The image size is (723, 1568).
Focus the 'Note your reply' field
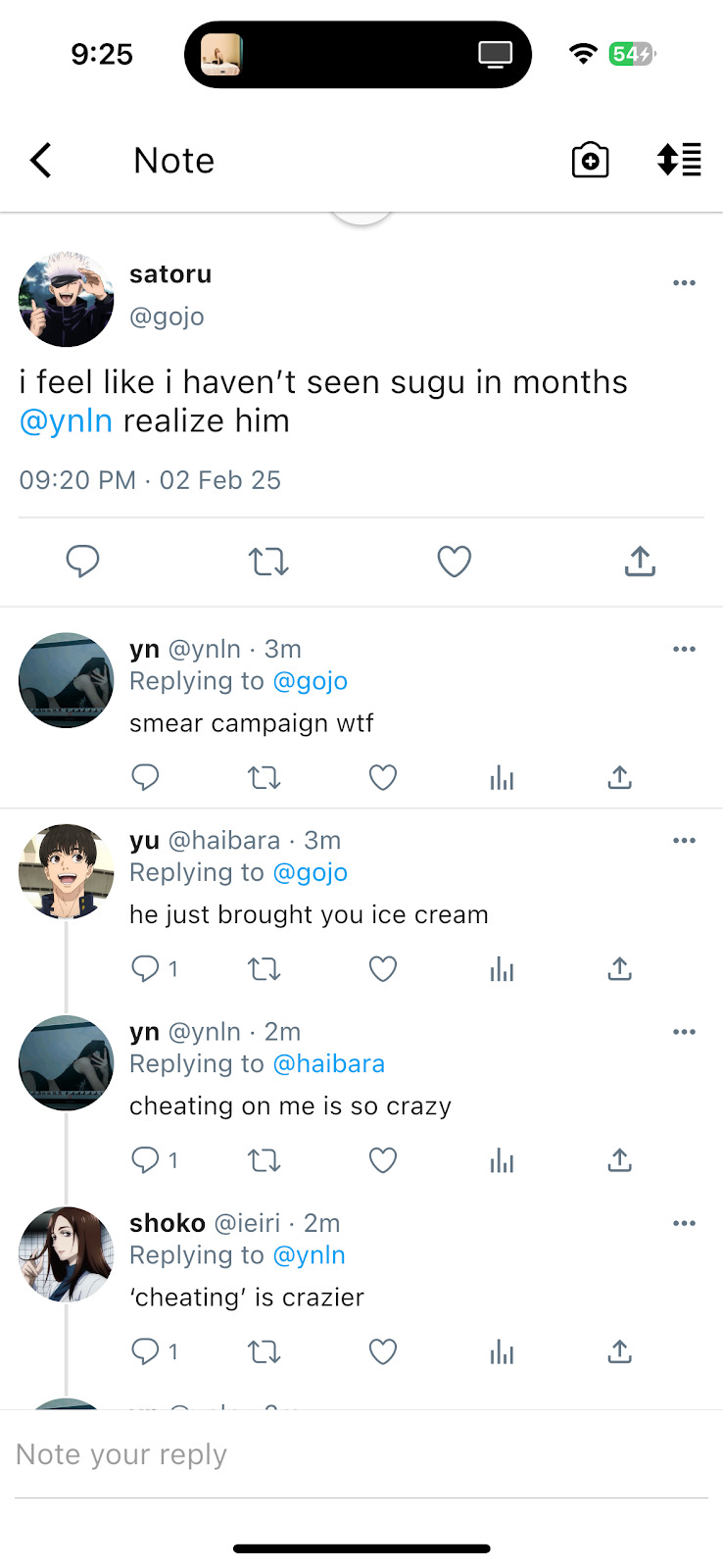point(361,1455)
